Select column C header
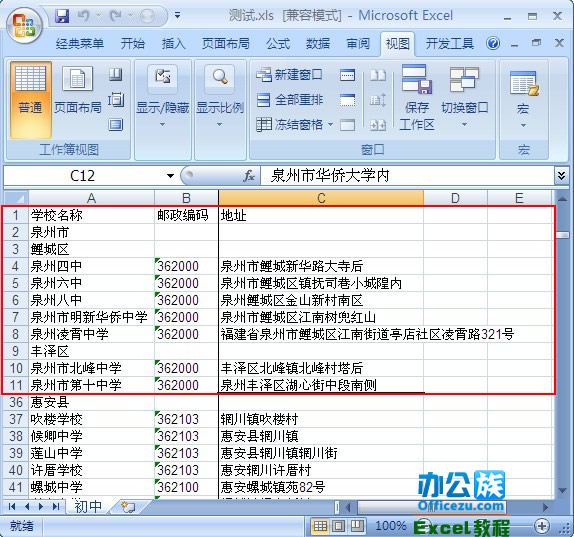Image resolution: width=574 pixels, height=537 pixels. 321,198
